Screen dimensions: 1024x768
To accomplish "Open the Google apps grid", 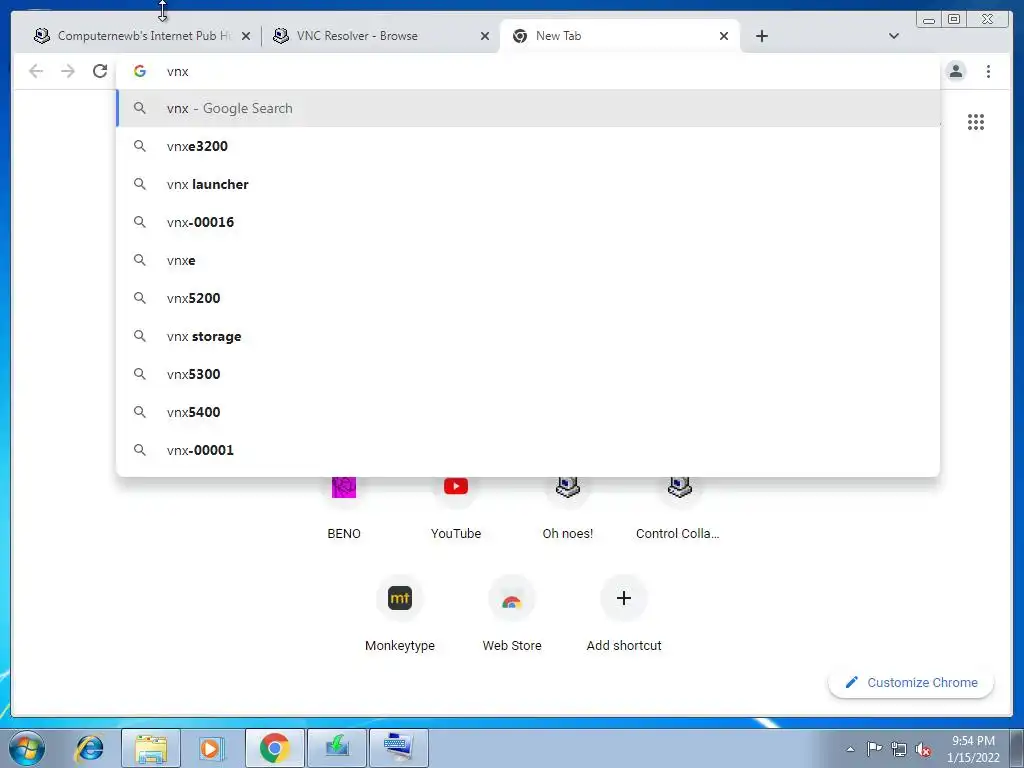I will point(976,122).
